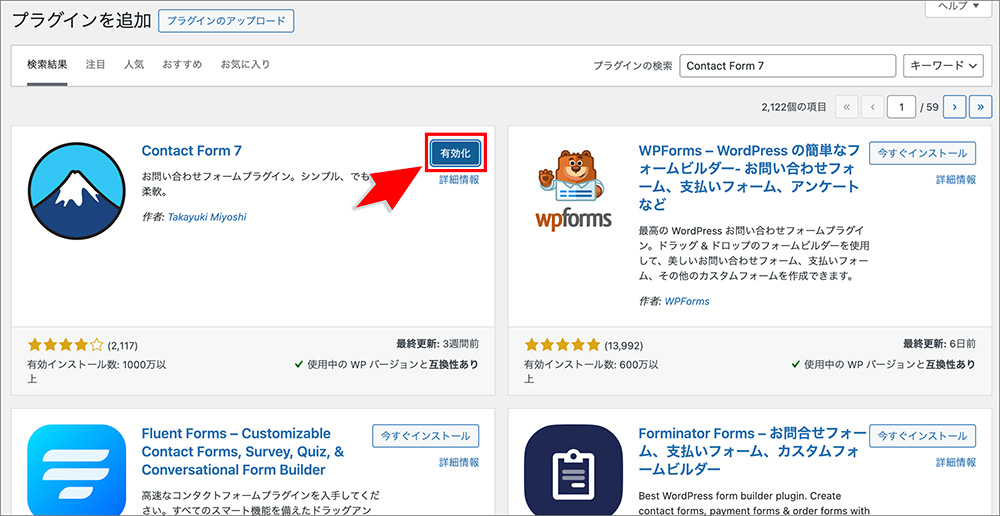Click 最終更新: 6日前 text
This screenshot has height=516, width=1000.
tap(939, 344)
